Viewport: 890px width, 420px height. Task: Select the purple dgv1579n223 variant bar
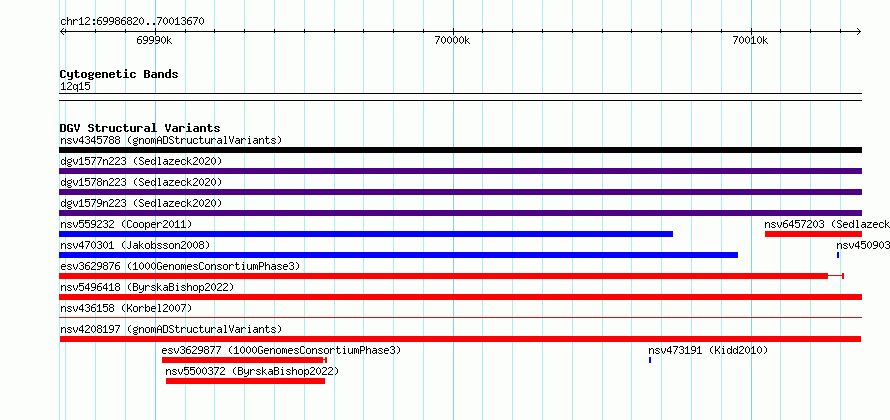(x=460, y=213)
